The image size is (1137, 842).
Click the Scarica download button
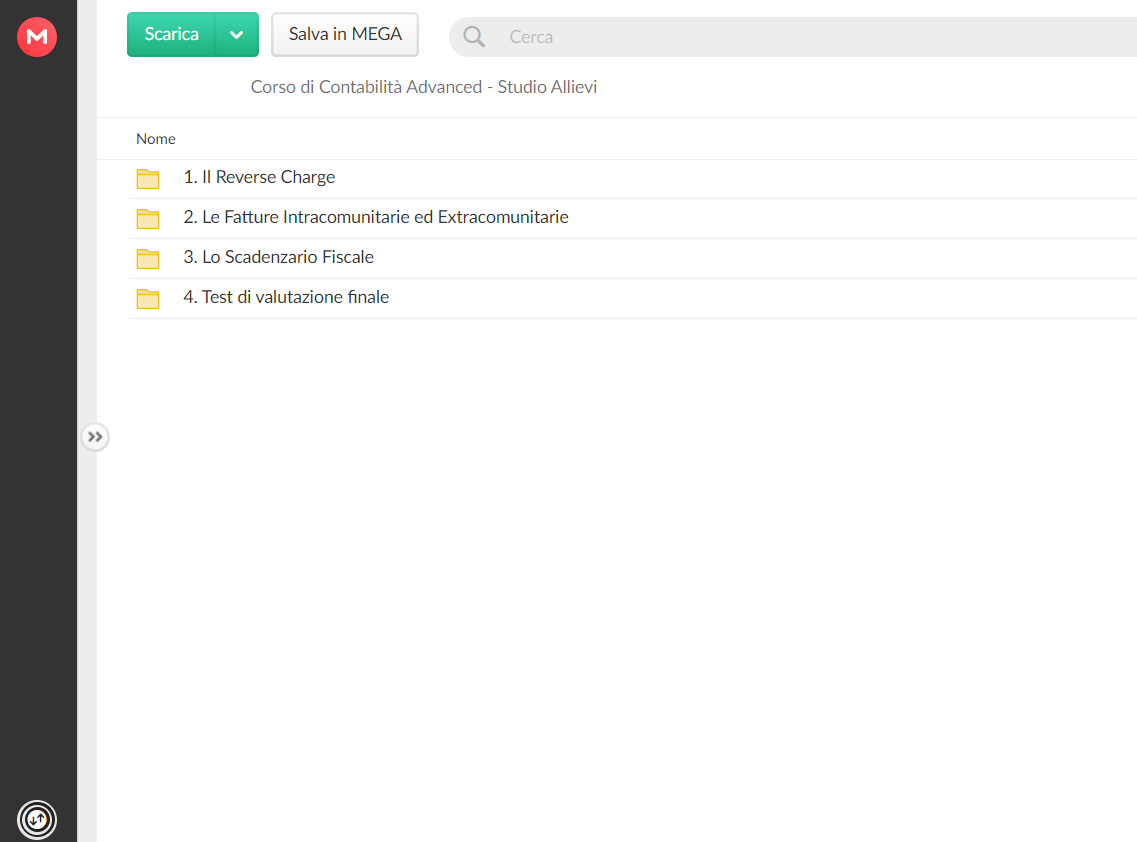[171, 34]
